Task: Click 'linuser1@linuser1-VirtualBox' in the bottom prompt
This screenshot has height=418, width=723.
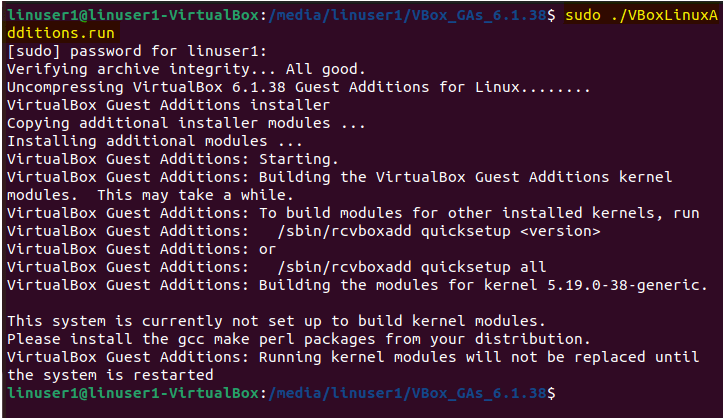Action: [133, 393]
